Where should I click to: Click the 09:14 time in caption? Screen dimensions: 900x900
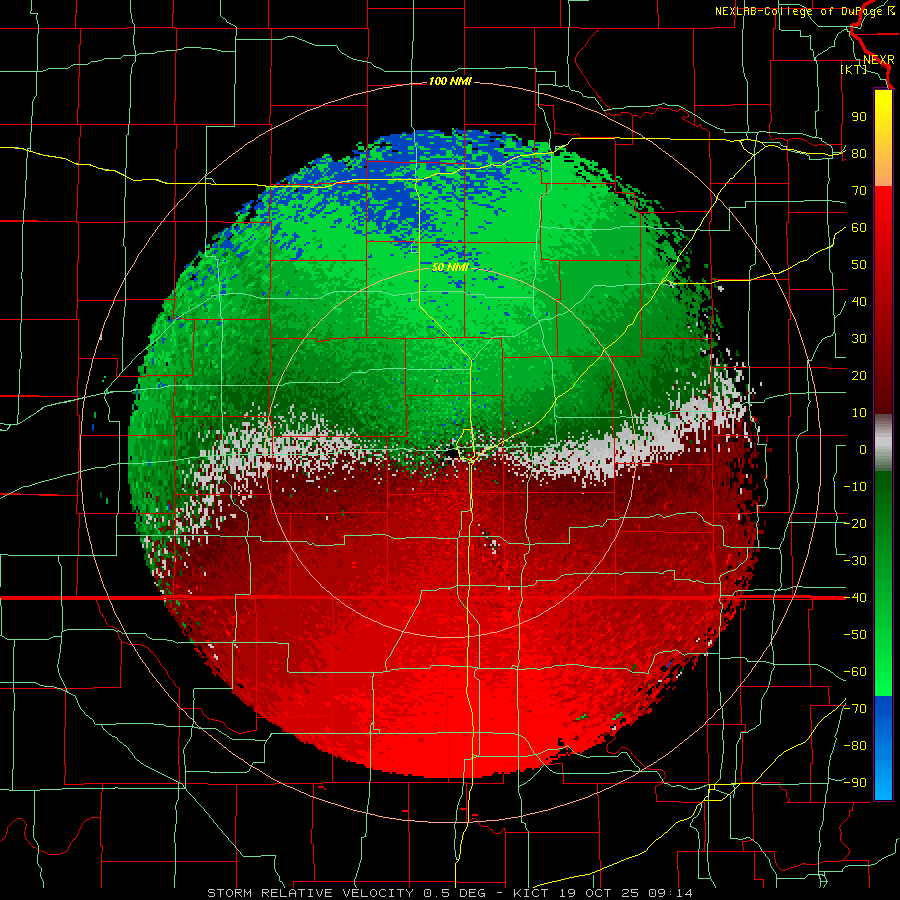670,893
